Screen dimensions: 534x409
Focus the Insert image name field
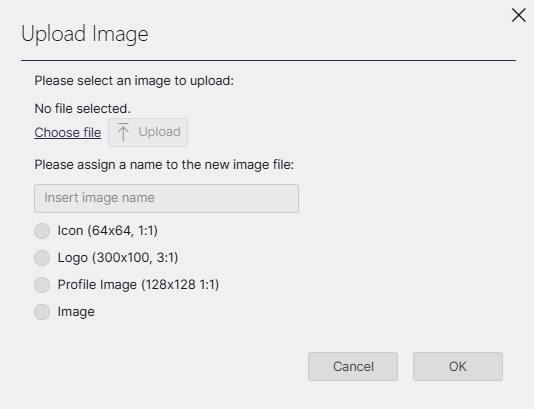tap(167, 199)
